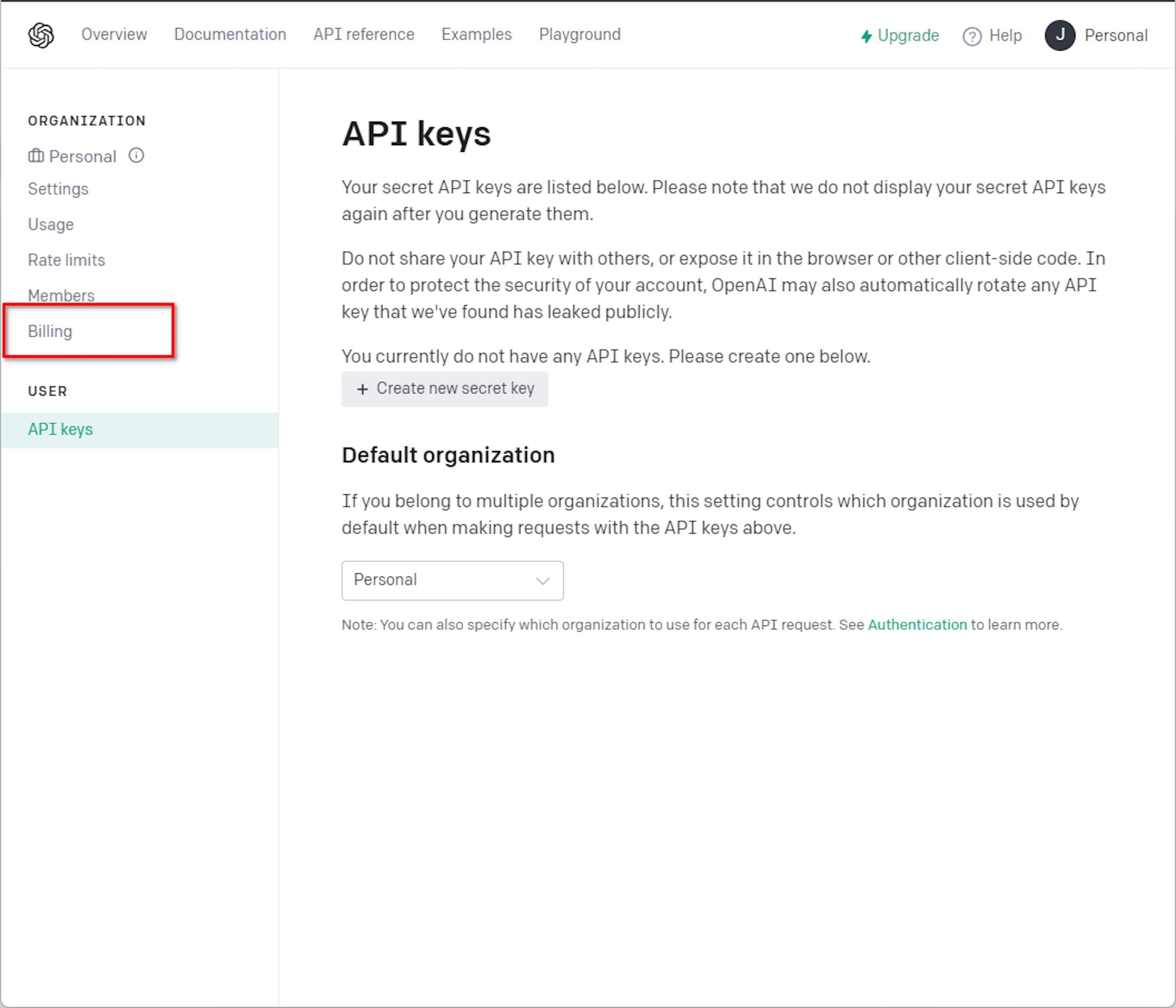This screenshot has width=1176, height=1008.
Task: Open Rate limits in the sidebar
Action: click(67, 260)
